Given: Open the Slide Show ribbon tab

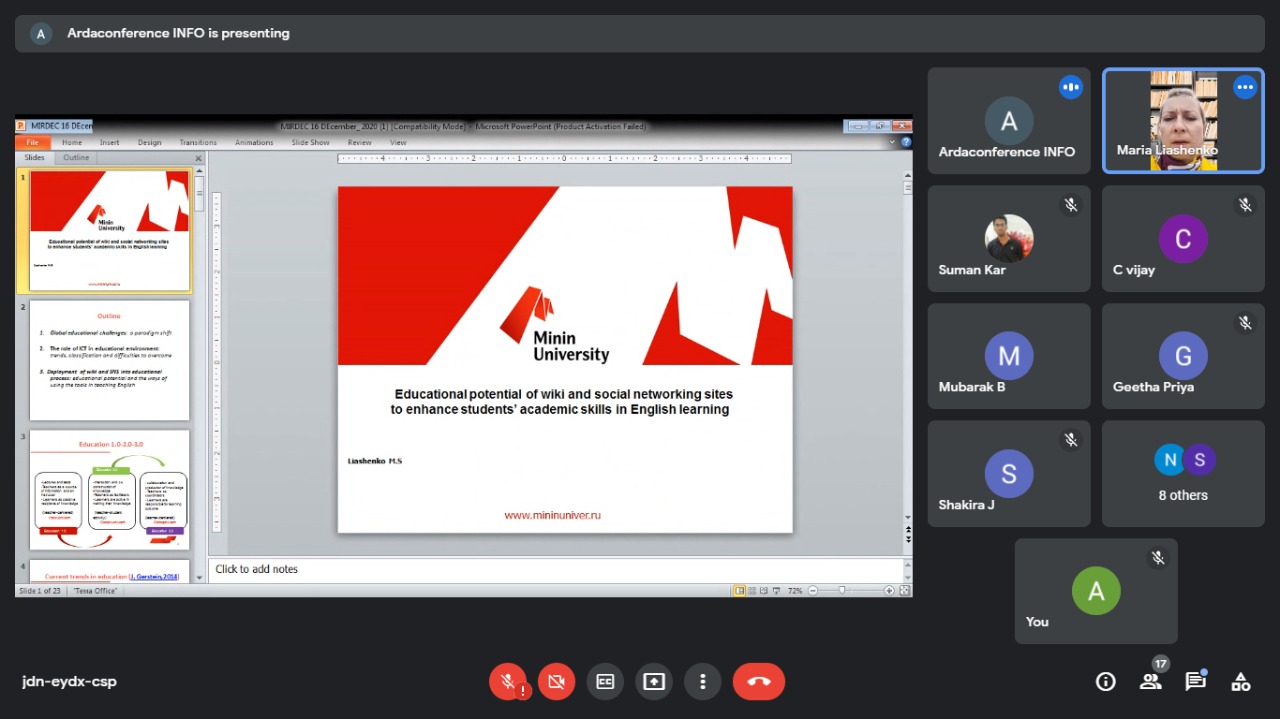Looking at the screenshot, I should point(310,143).
